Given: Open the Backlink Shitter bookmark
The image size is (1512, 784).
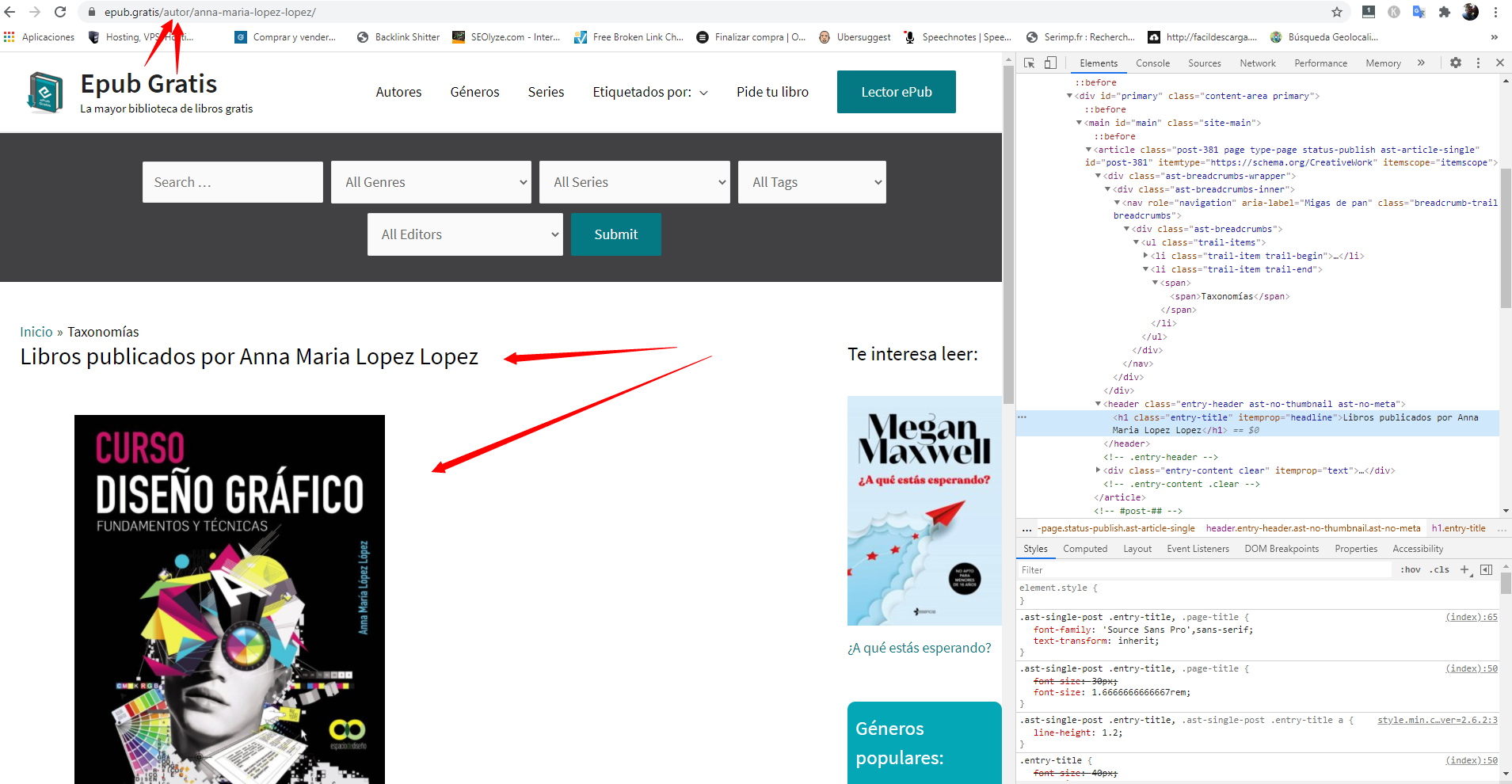Looking at the screenshot, I should click(x=398, y=37).
